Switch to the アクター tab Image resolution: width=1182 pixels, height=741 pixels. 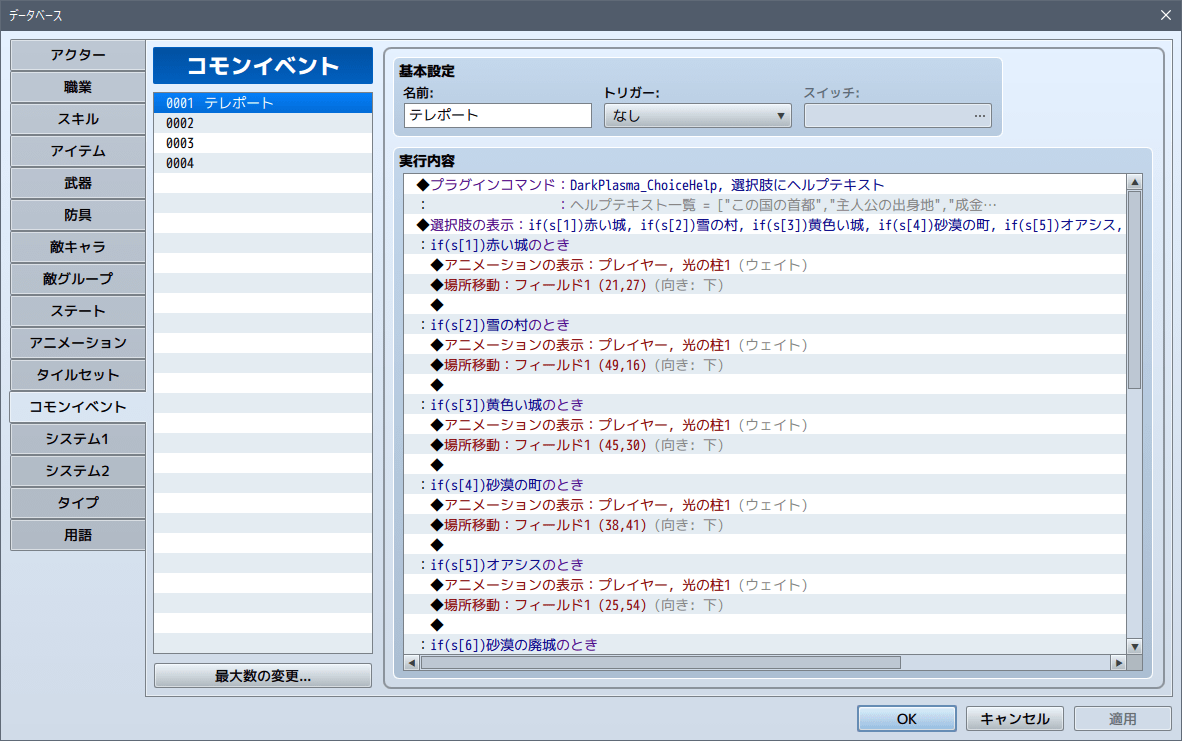(x=78, y=55)
